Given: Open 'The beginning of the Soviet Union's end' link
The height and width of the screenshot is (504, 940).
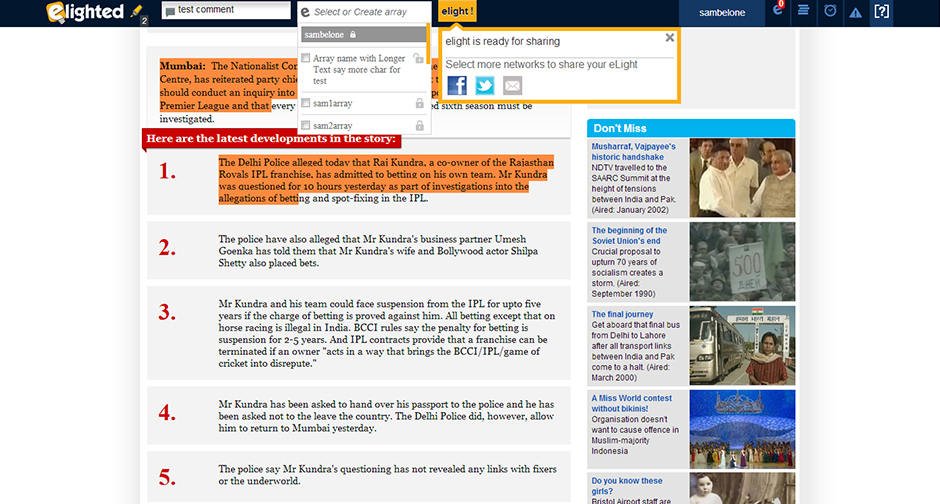Looking at the screenshot, I should [629, 236].
